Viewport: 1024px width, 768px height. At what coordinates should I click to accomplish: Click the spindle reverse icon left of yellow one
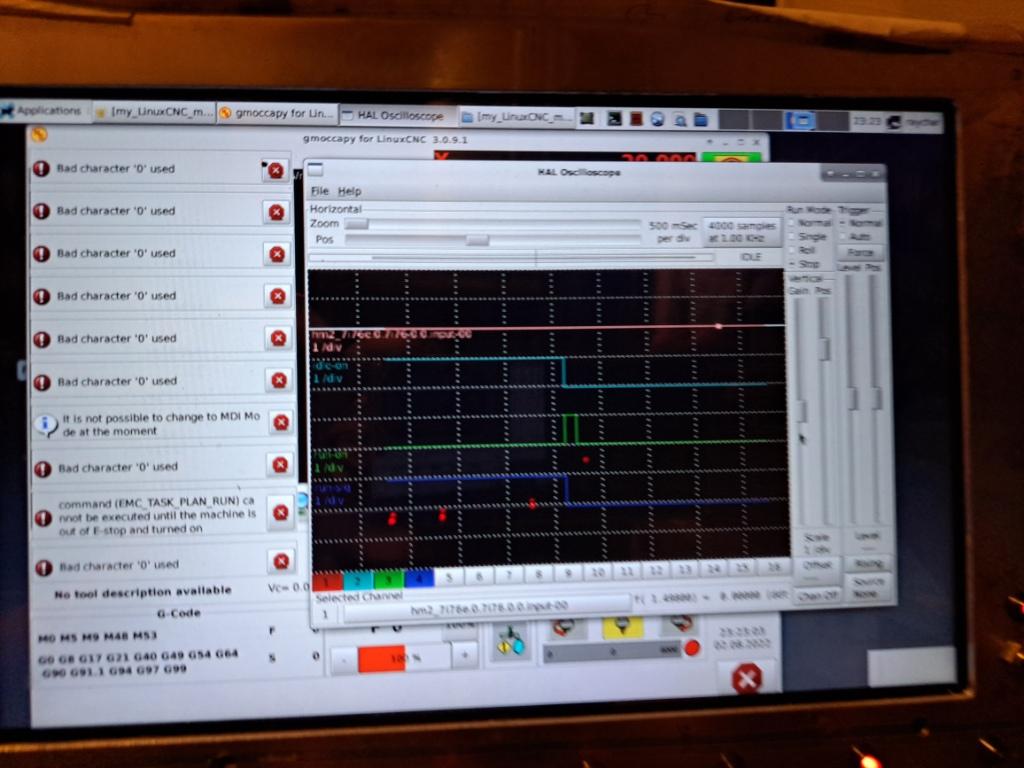[564, 627]
